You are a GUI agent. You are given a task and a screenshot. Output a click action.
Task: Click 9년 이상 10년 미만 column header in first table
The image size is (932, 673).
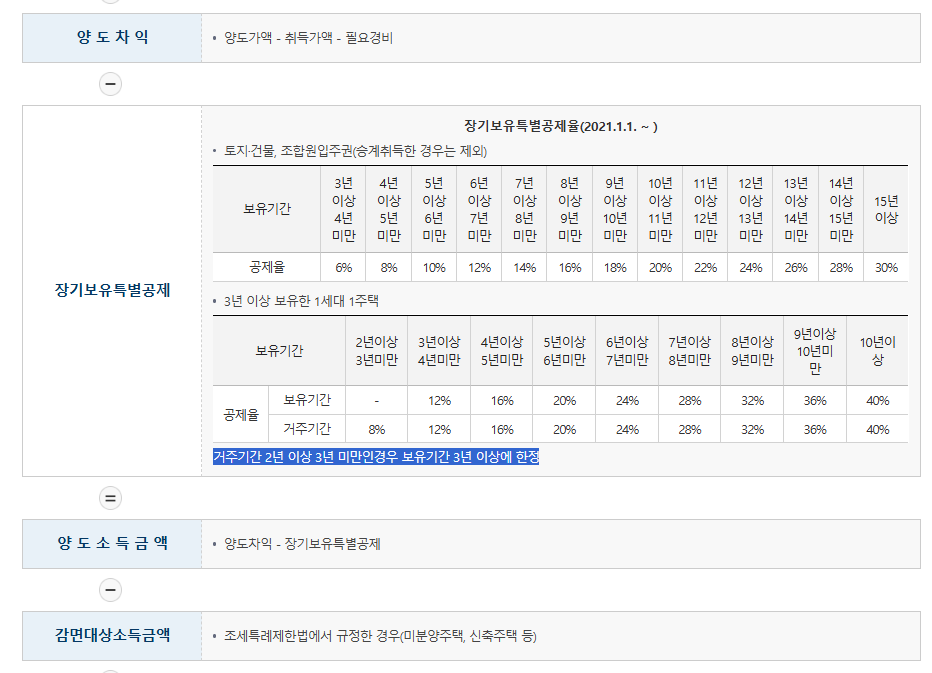click(x=615, y=209)
